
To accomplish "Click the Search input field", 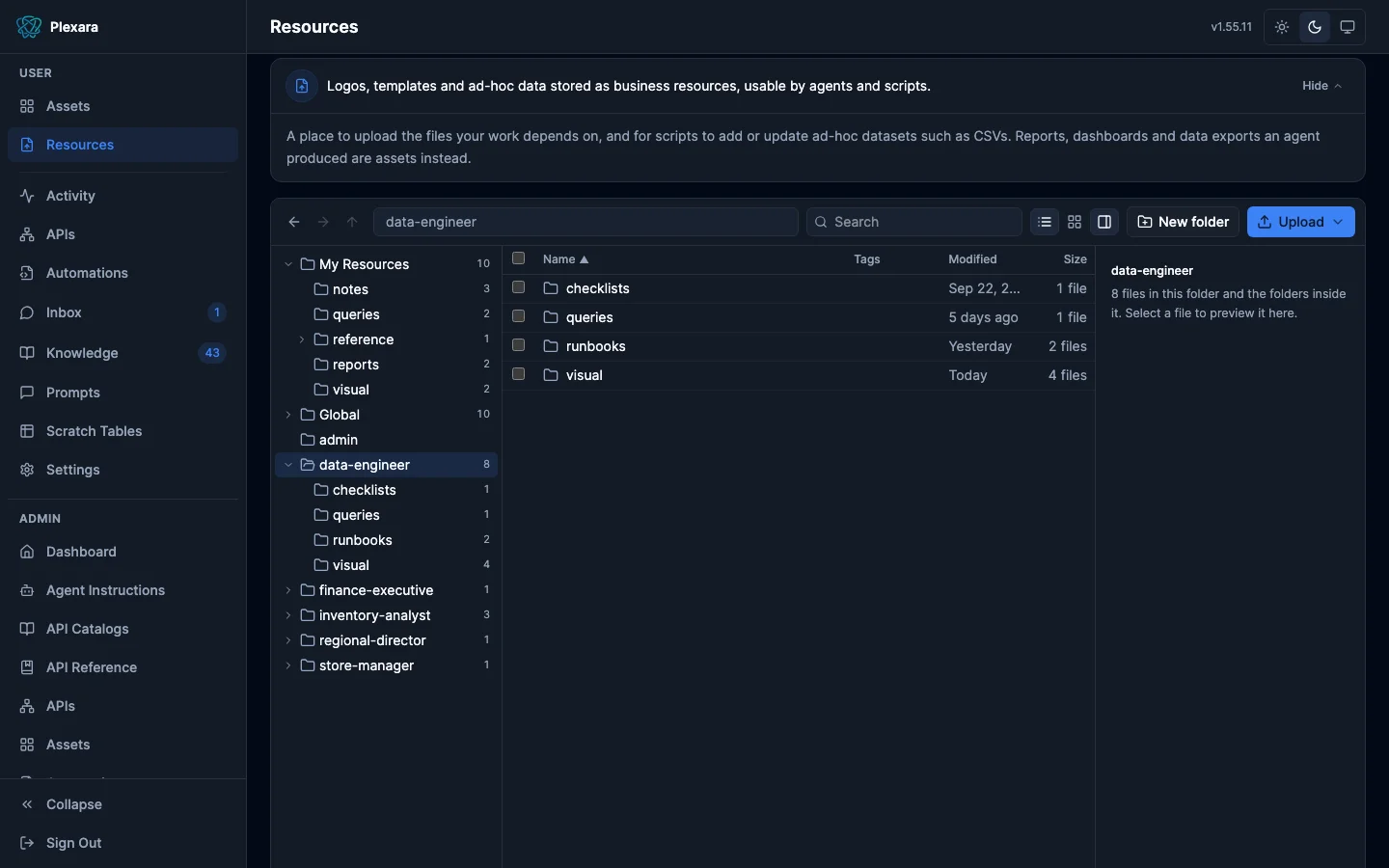I will pos(914,222).
